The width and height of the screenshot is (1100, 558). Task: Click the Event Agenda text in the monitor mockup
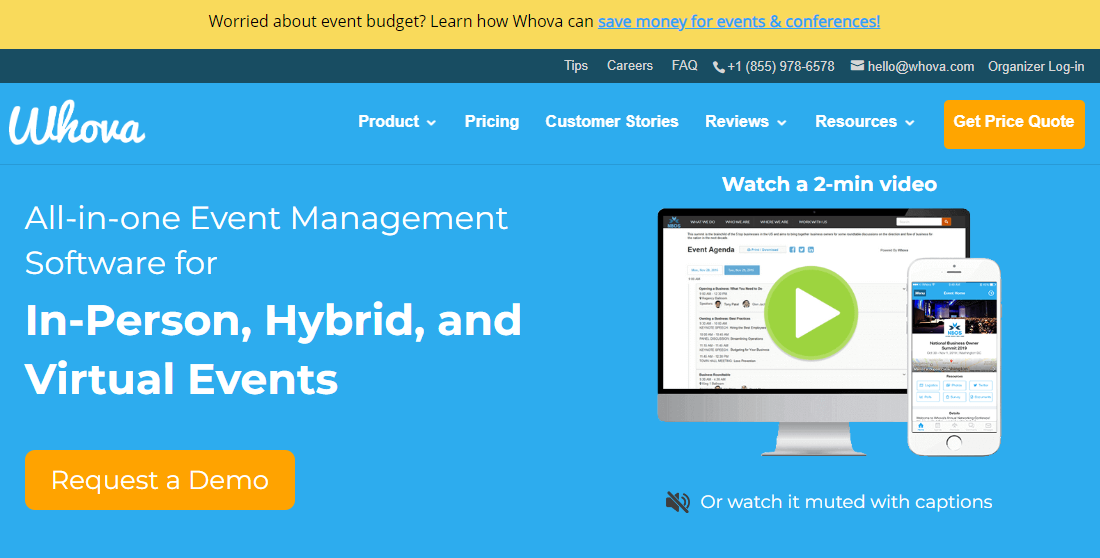pyautogui.click(x=711, y=249)
